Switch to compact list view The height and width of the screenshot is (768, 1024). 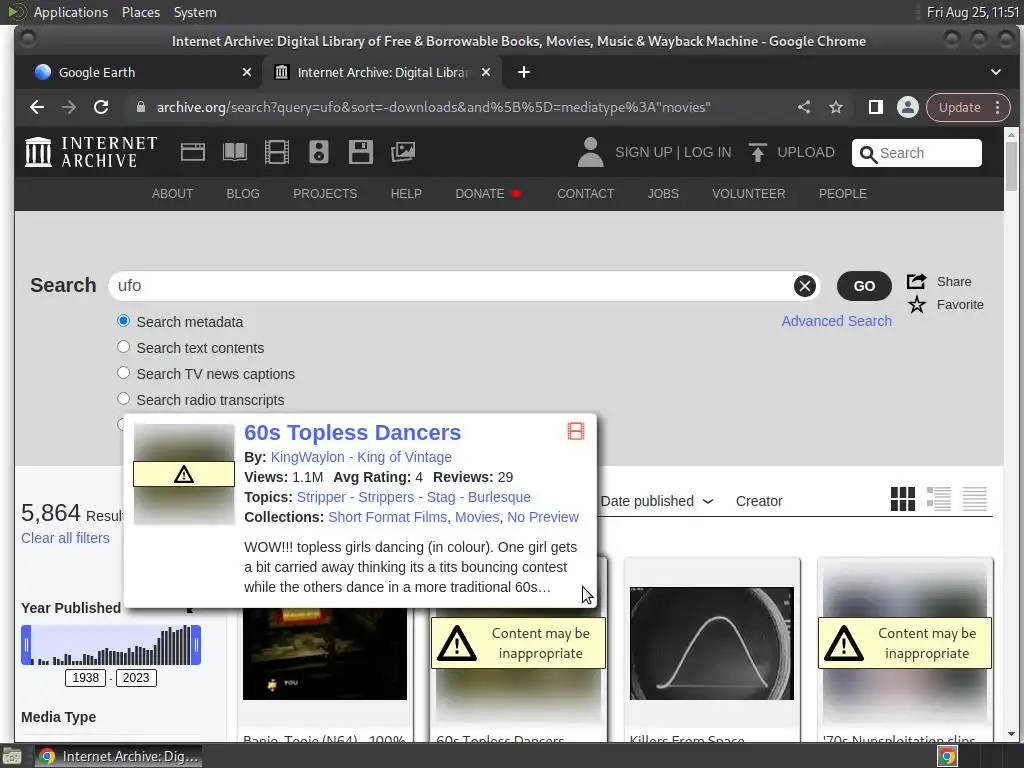click(974, 500)
